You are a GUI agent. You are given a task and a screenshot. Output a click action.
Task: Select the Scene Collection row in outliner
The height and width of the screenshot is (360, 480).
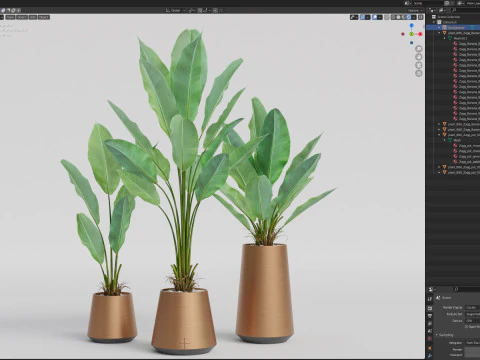coord(453,17)
